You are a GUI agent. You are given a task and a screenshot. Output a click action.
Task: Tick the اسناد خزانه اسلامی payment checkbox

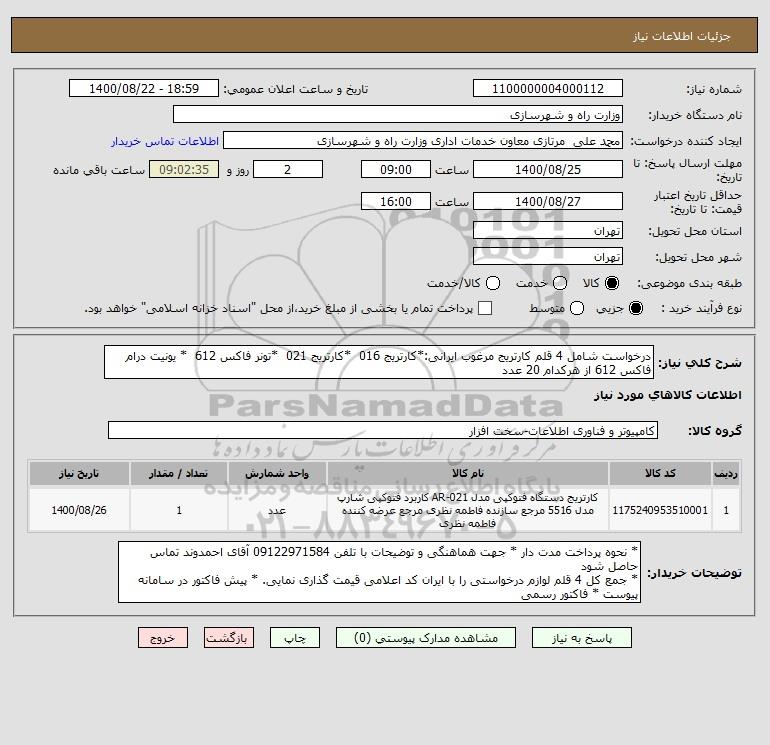tap(485, 308)
